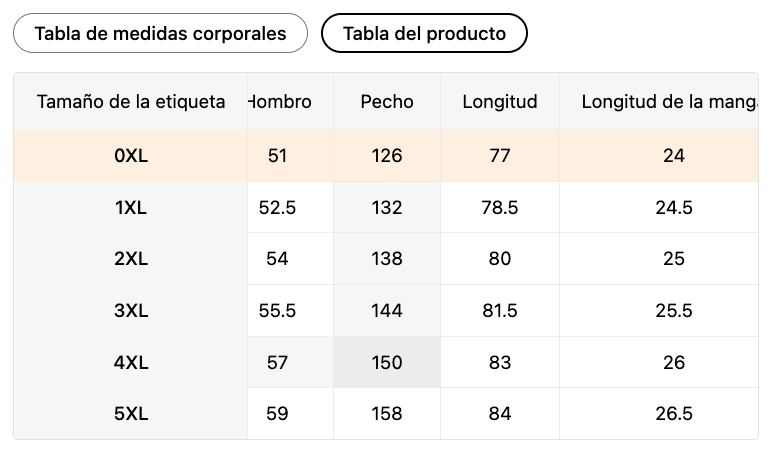Click the Longitud column header
780x450 pixels.
tap(500, 101)
